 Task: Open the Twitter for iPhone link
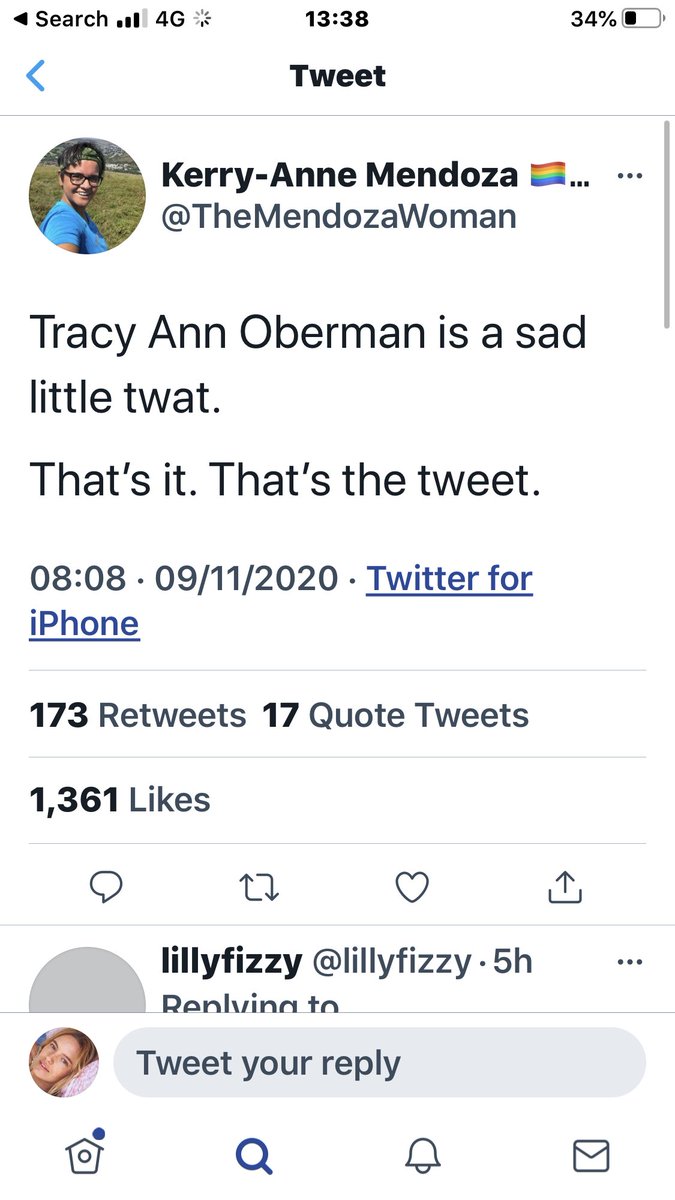[449, 579]
